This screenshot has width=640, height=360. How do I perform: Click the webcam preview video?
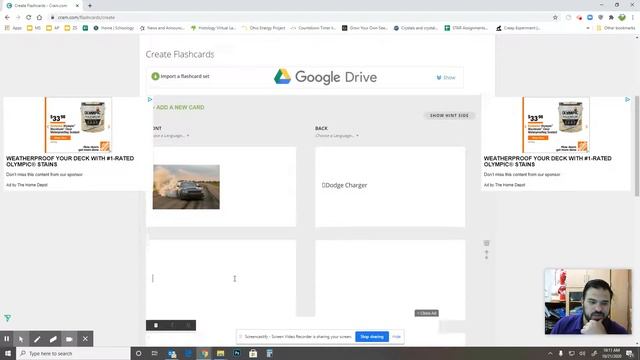588,301
